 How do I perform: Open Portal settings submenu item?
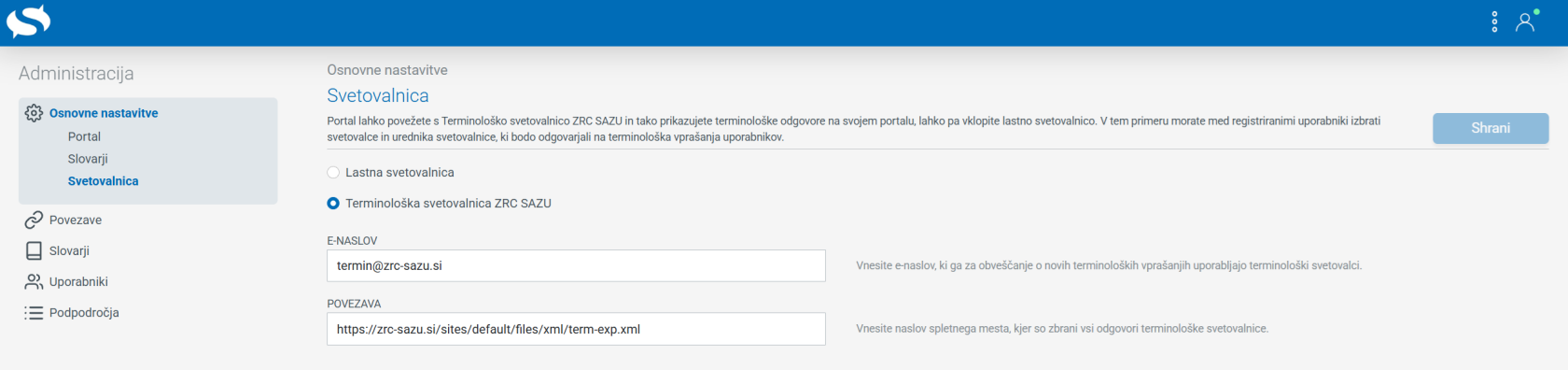coord(84,136)
